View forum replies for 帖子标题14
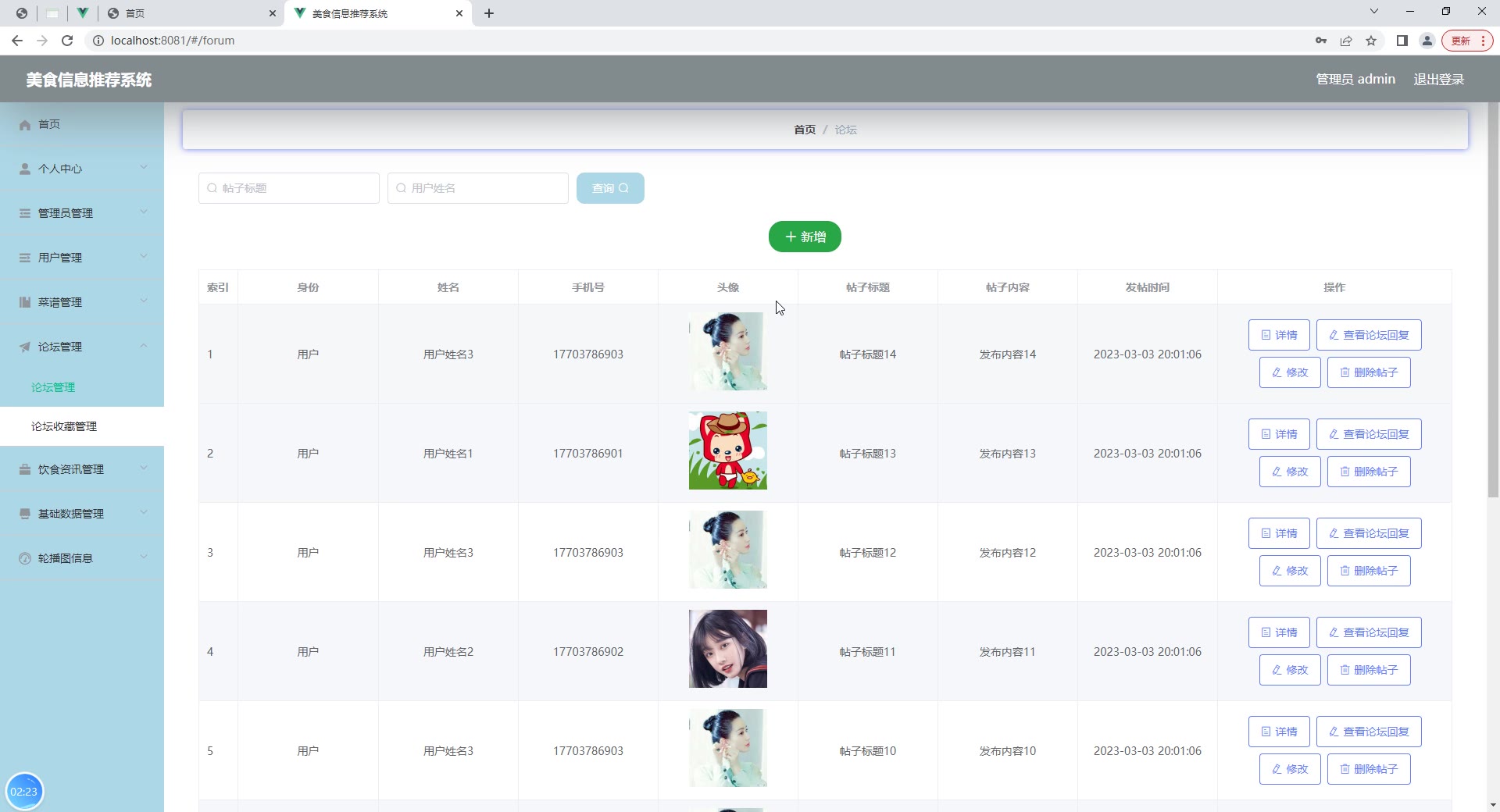Image resolution: width=1500 pixels, height=812 pixels. click(x=1369, y=335)
